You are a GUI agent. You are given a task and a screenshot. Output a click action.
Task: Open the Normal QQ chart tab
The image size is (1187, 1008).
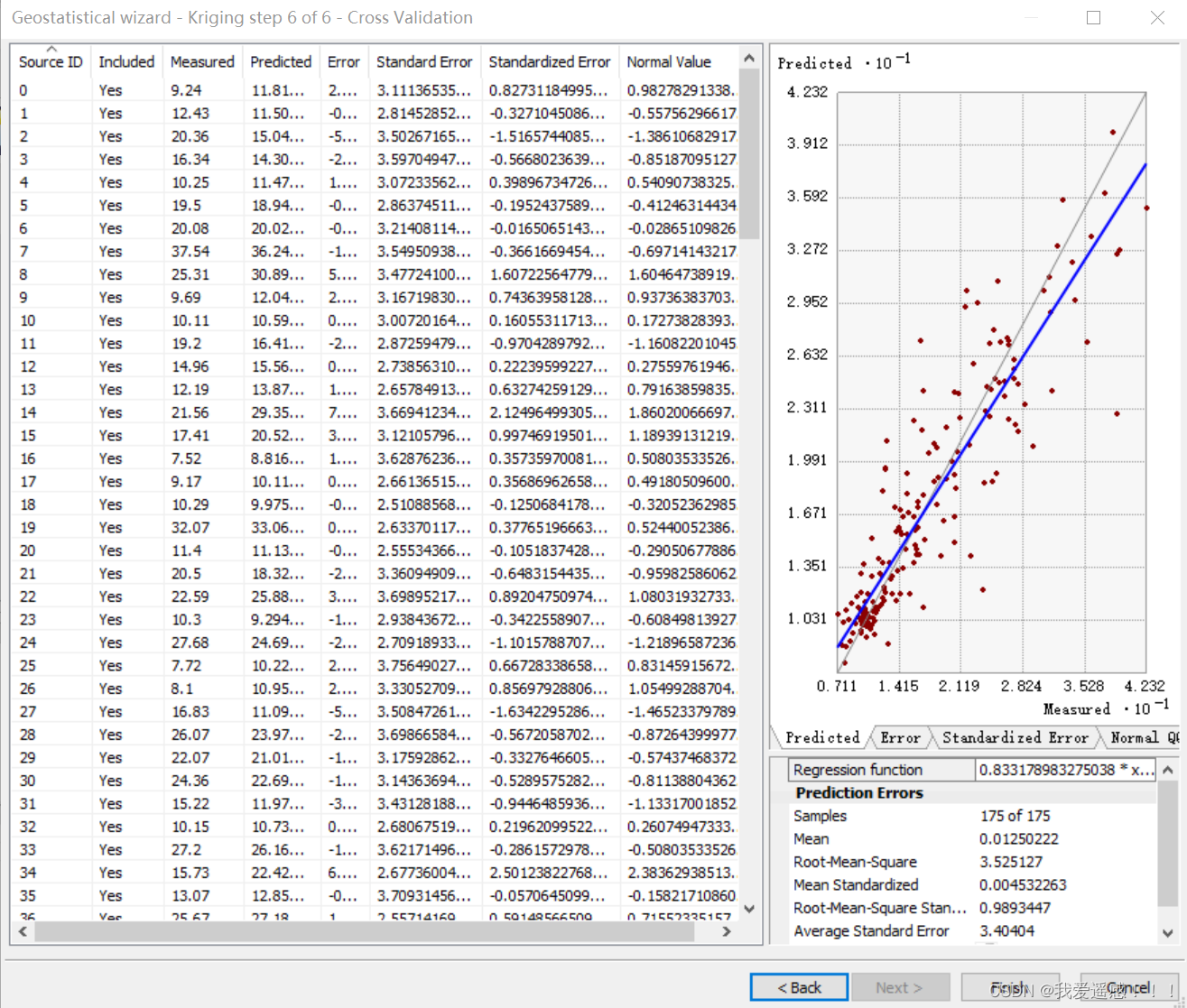point(1143,737)
